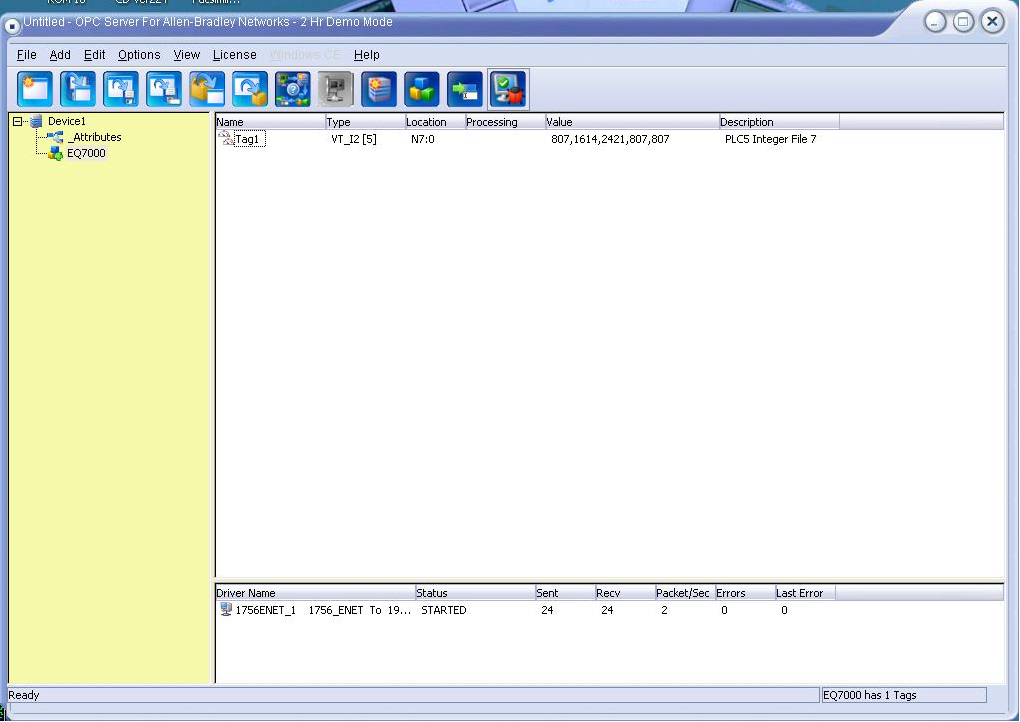Click the monitor with red bug toolbar icon

[x=508, y=89]
